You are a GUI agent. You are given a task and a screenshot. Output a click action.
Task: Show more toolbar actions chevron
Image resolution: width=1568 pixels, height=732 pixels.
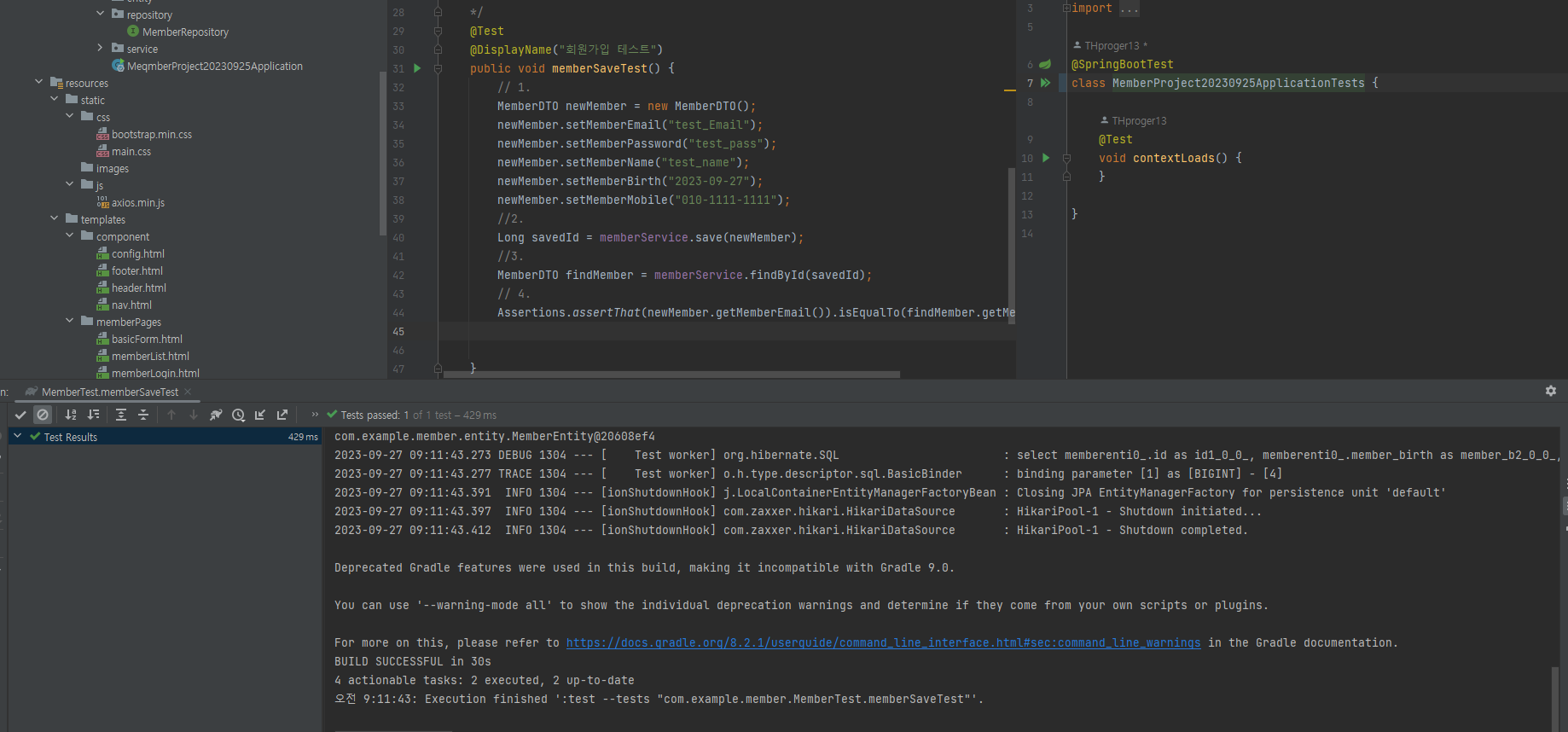click(315, 415)
